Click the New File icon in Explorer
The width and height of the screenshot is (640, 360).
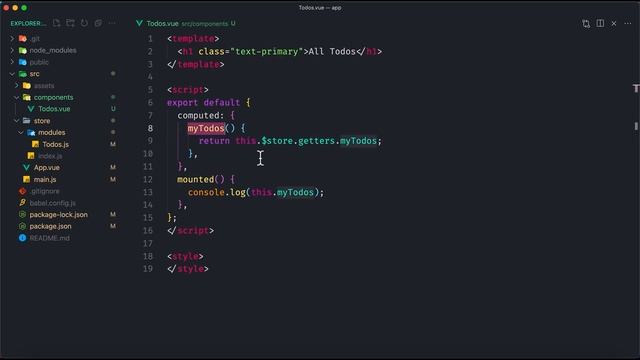[57, 23]
